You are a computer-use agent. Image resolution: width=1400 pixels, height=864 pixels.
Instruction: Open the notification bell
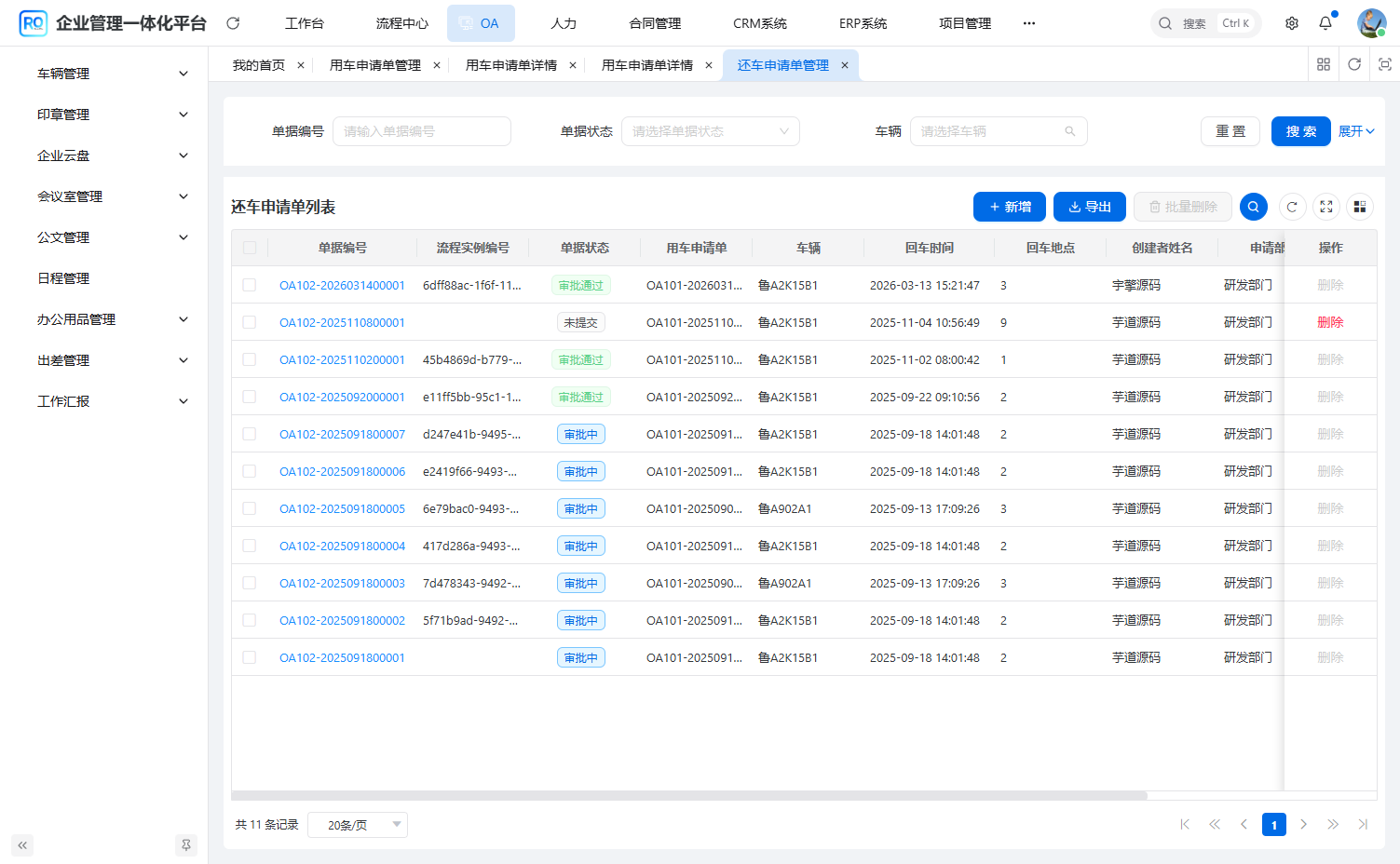click(1325, 23)
